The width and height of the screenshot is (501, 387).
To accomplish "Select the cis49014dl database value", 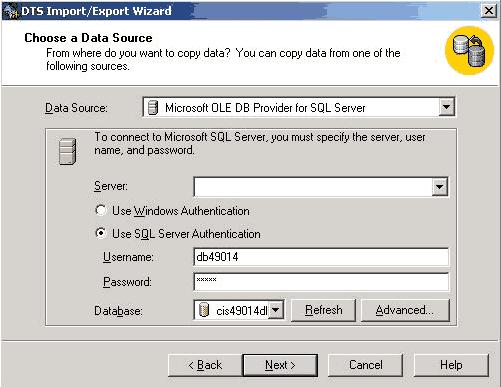I will click(242, 311).
